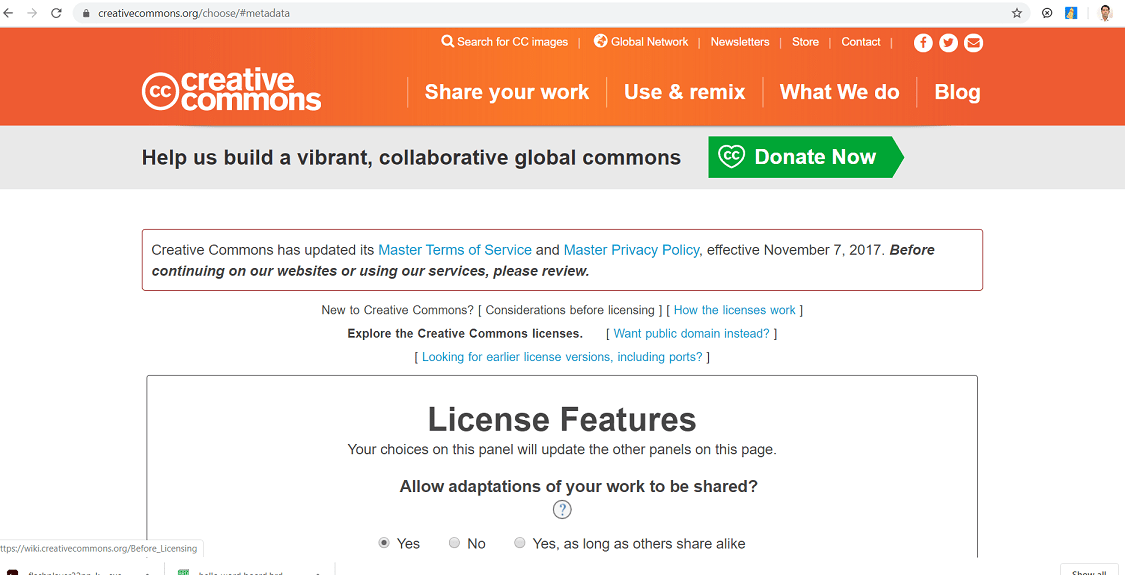Open the Share your work menu
Image resolution: width=1125 pixels, height=575 pixels.
[507, 92]
